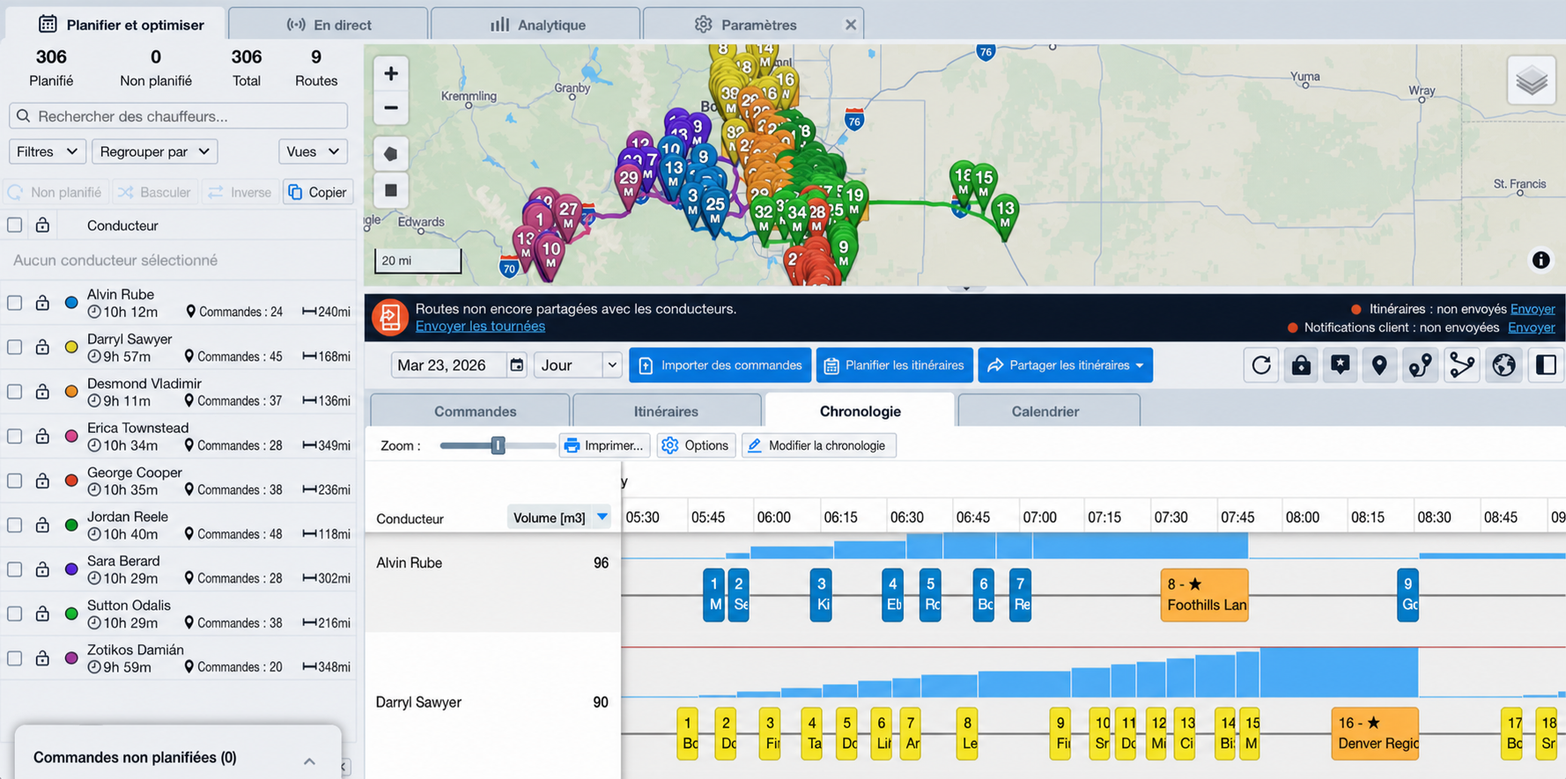This screenshot has width=1566, height=779.
Task: Open the Filtres dropdown
Action: tap(47, 152)
